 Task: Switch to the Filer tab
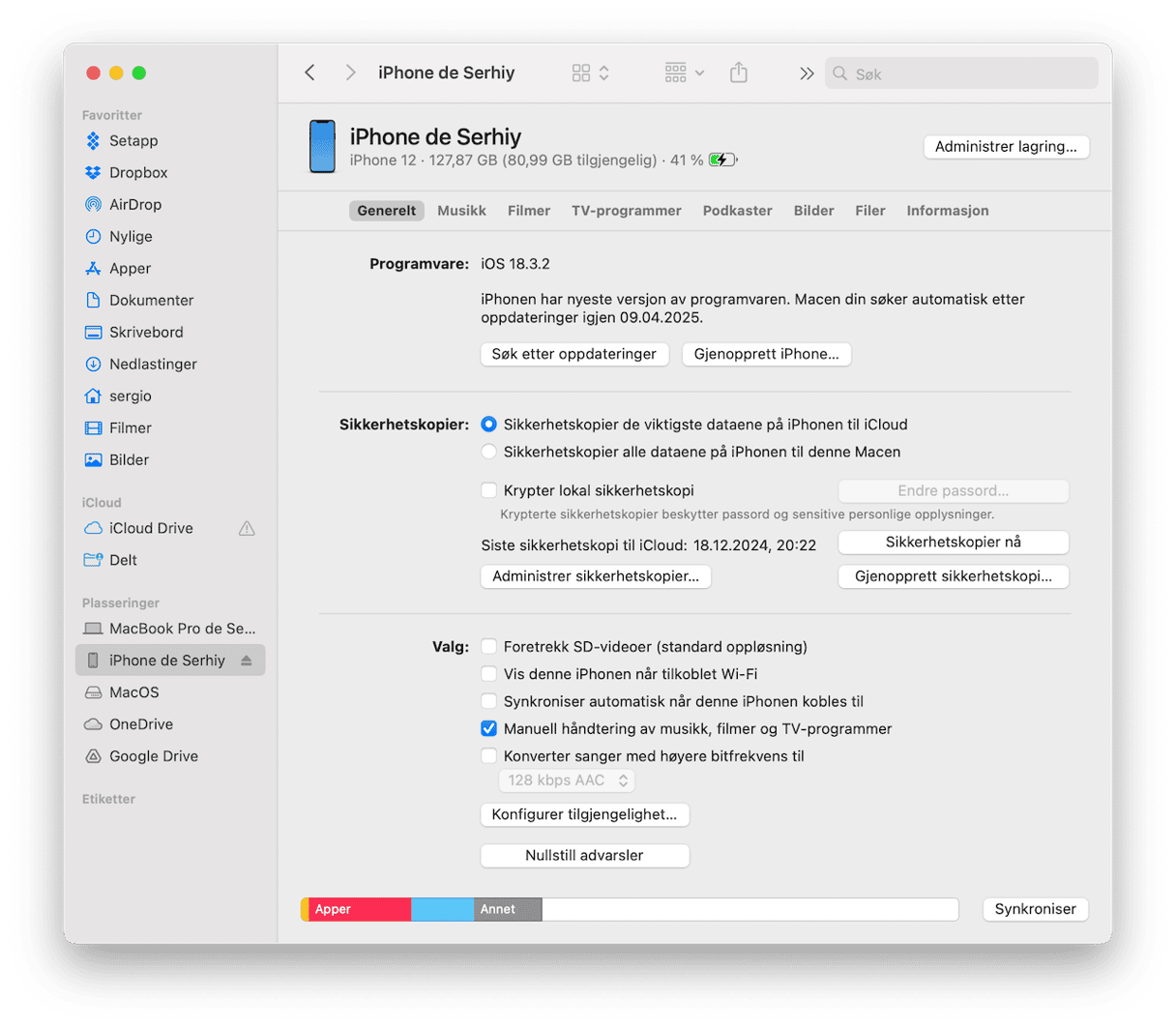[x=870, y=211]
